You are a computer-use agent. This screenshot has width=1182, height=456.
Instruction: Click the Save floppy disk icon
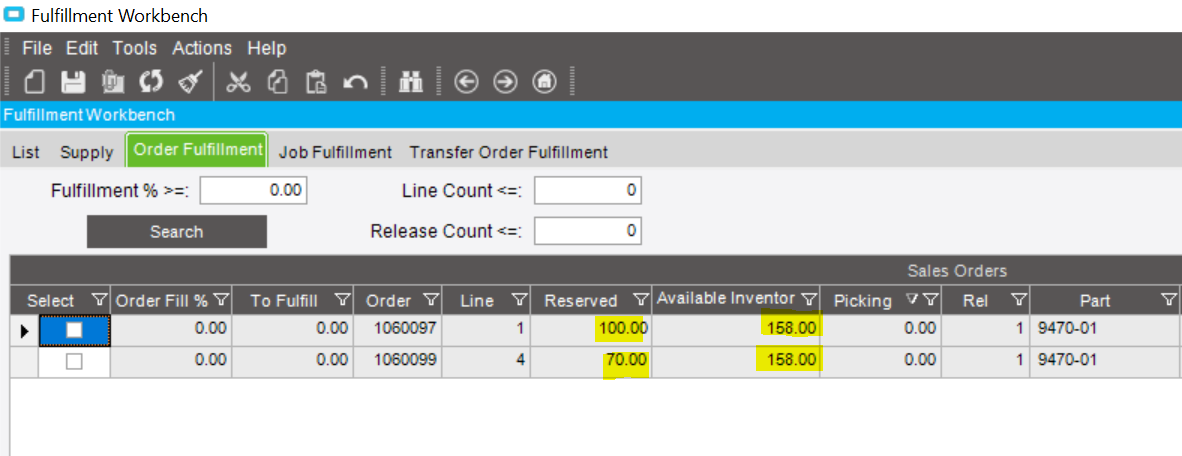73,81
